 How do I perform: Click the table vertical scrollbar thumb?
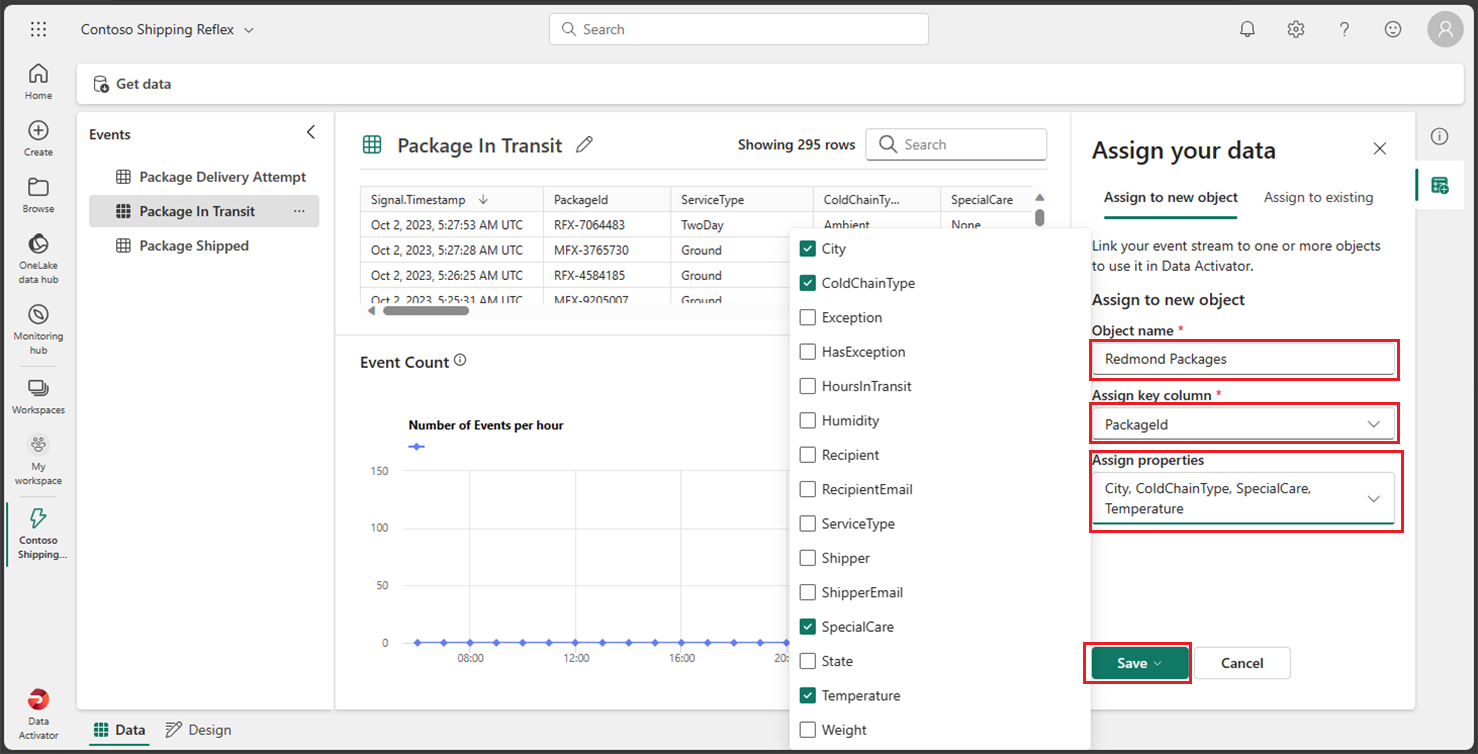1039,217
